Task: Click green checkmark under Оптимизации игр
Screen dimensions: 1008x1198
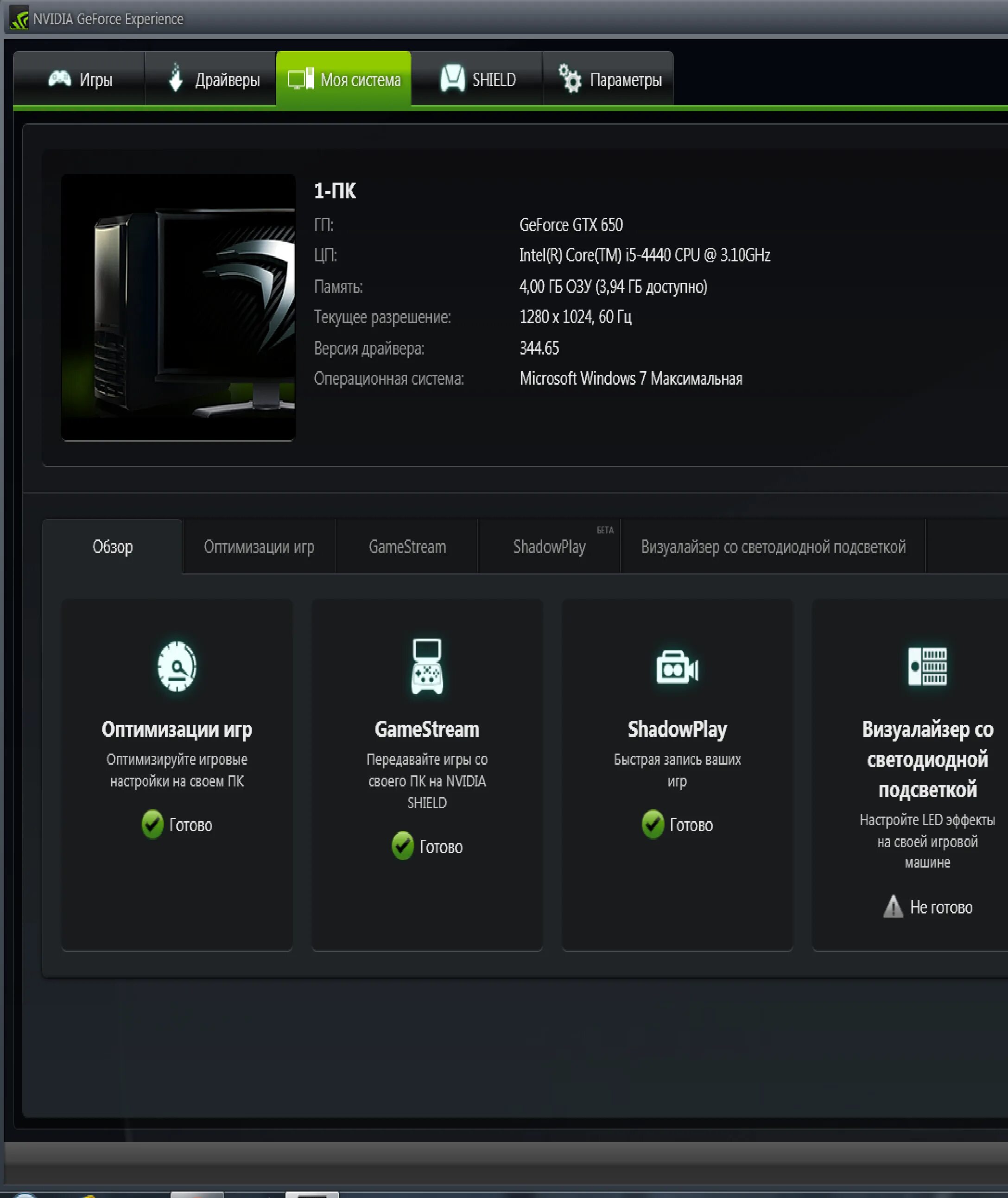Action: (x=152, y=824)
